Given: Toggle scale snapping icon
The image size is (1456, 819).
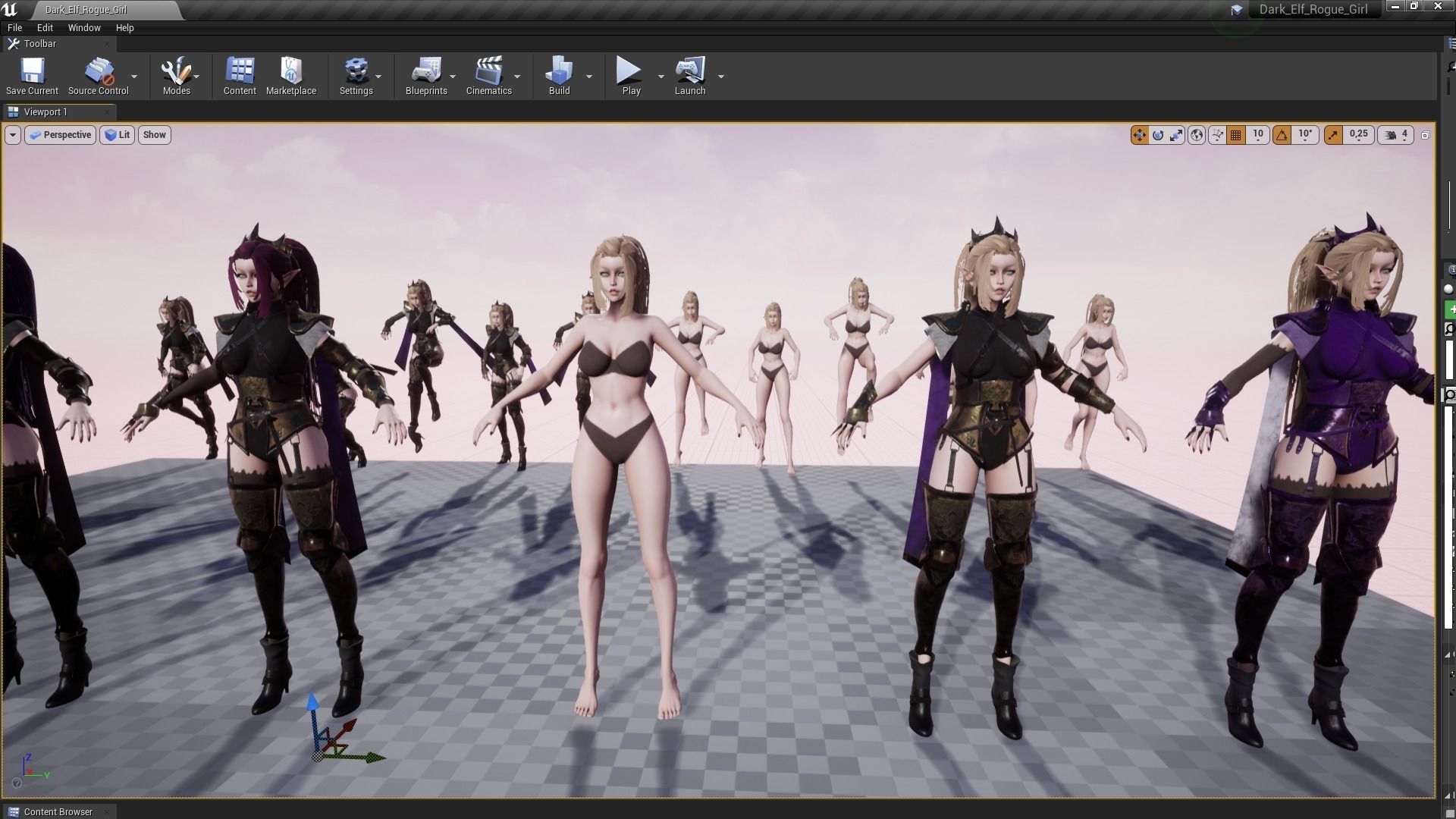Looking at the screenshot, I should point(1333,135).
